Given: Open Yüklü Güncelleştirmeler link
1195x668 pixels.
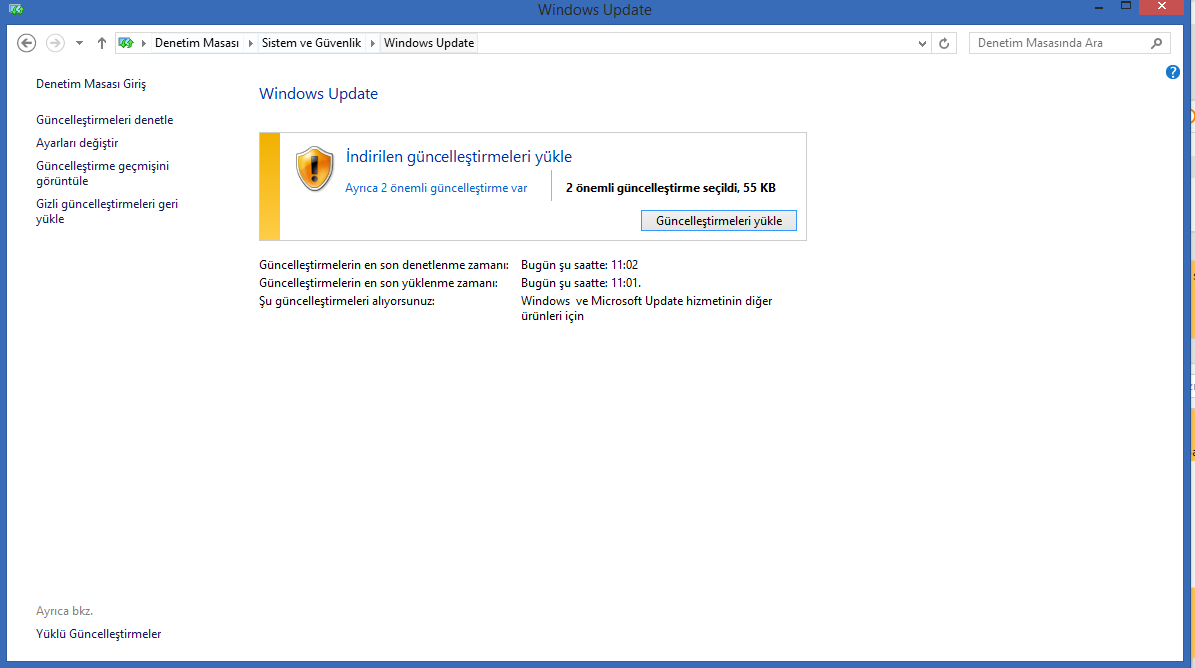Looking at the screenshot, I should (98, 634).
